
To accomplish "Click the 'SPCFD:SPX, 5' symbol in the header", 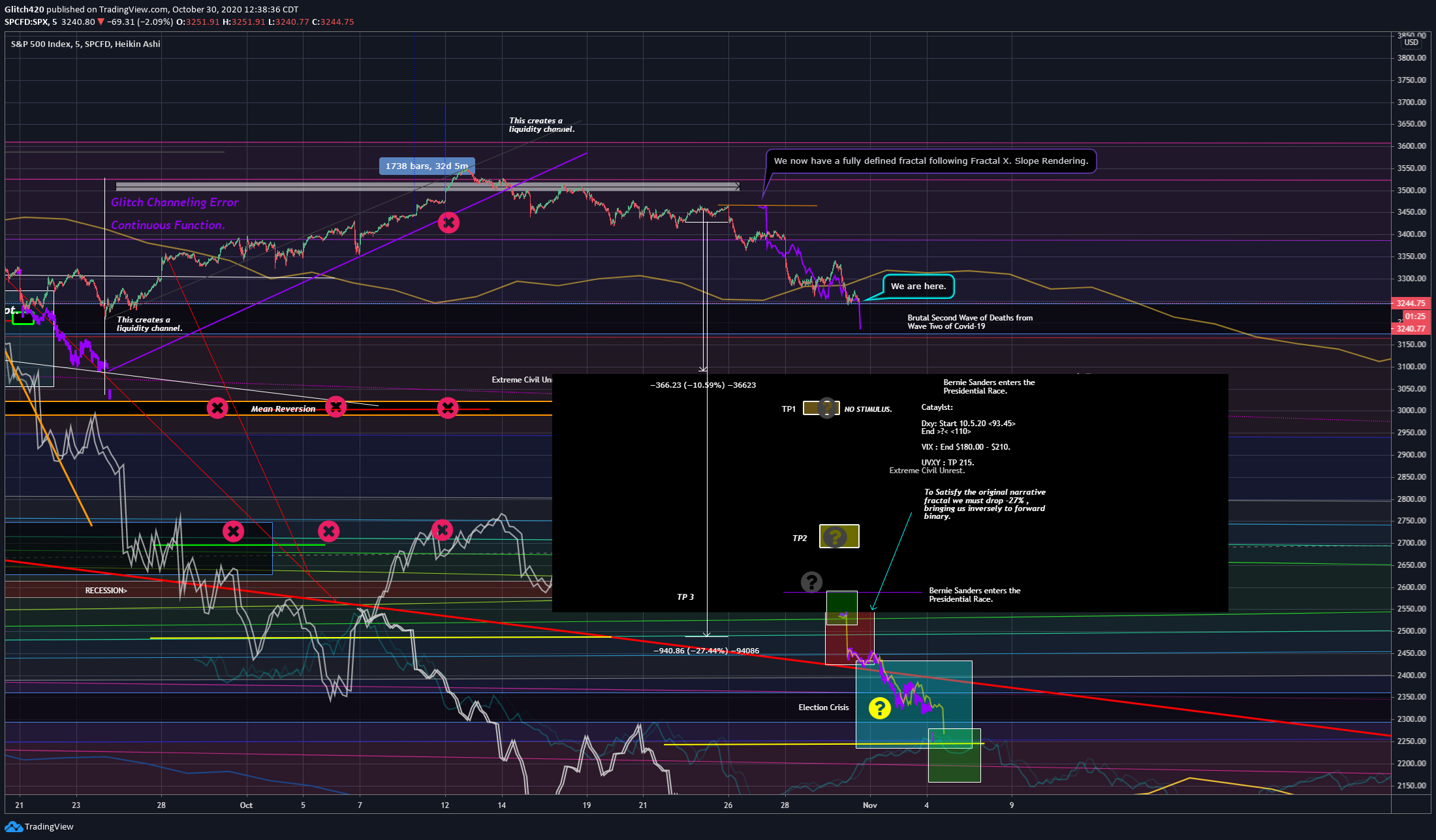I will 31,22.
